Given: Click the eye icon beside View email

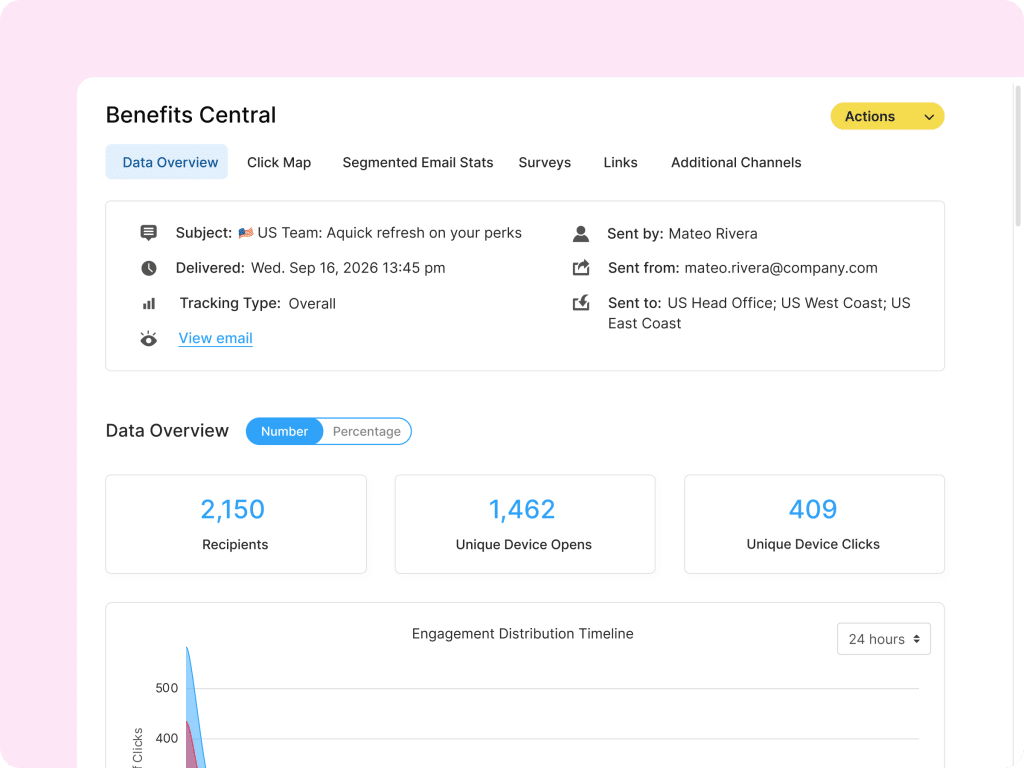Looking at the screenshot, I should point(148,338).
